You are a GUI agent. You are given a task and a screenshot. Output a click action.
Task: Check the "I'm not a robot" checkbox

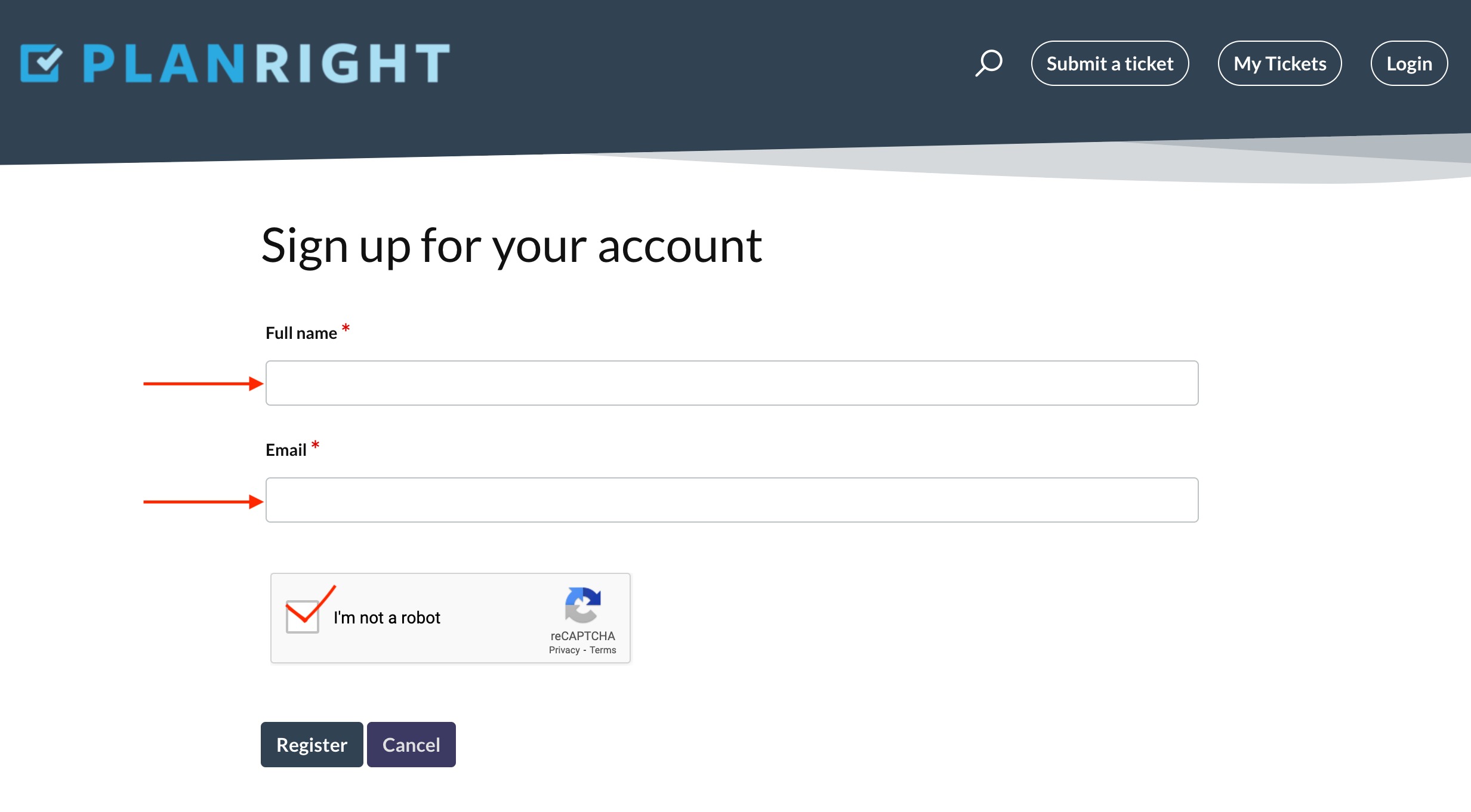click(303, 617)
